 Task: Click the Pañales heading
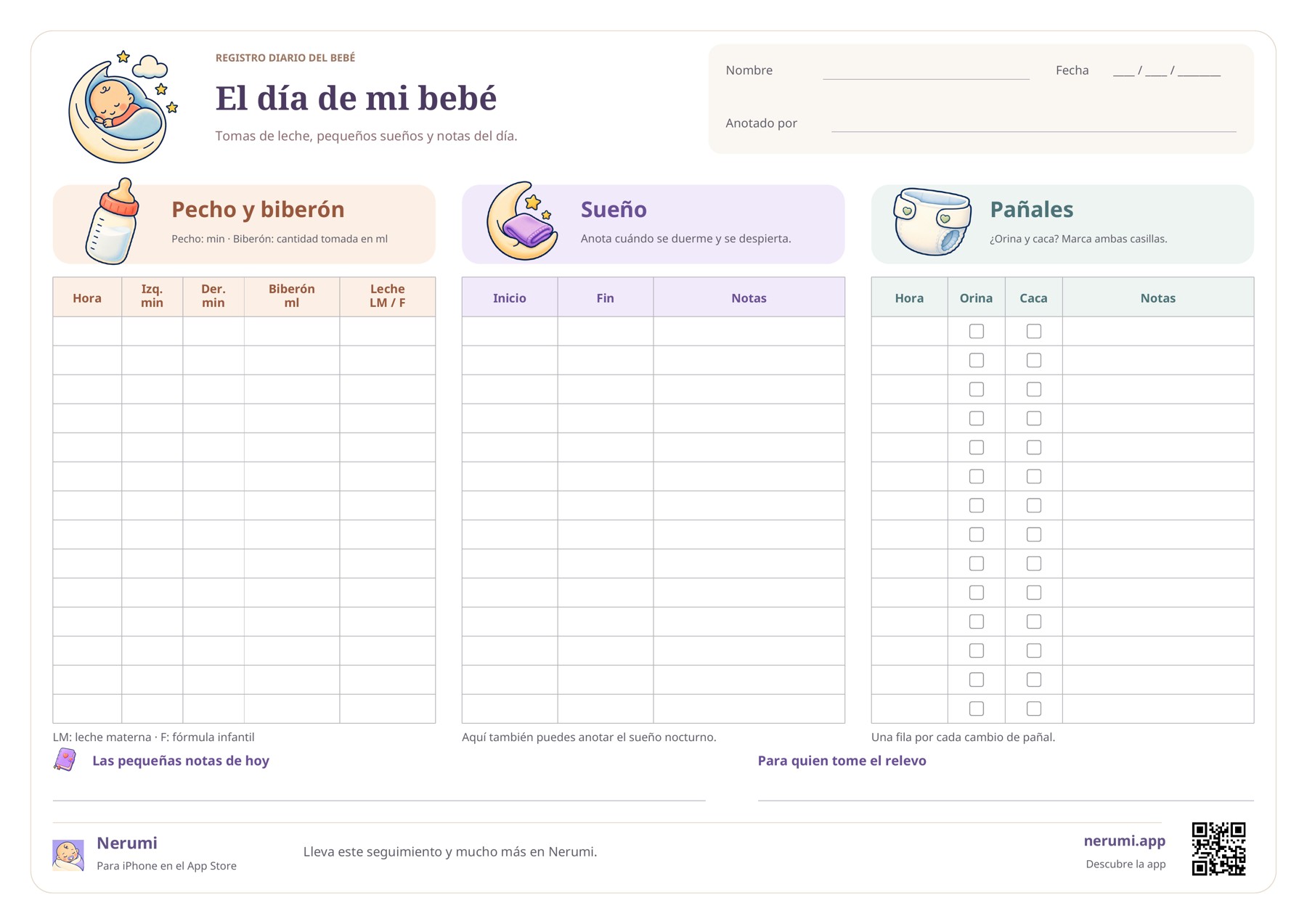(x=1031, y=209)
